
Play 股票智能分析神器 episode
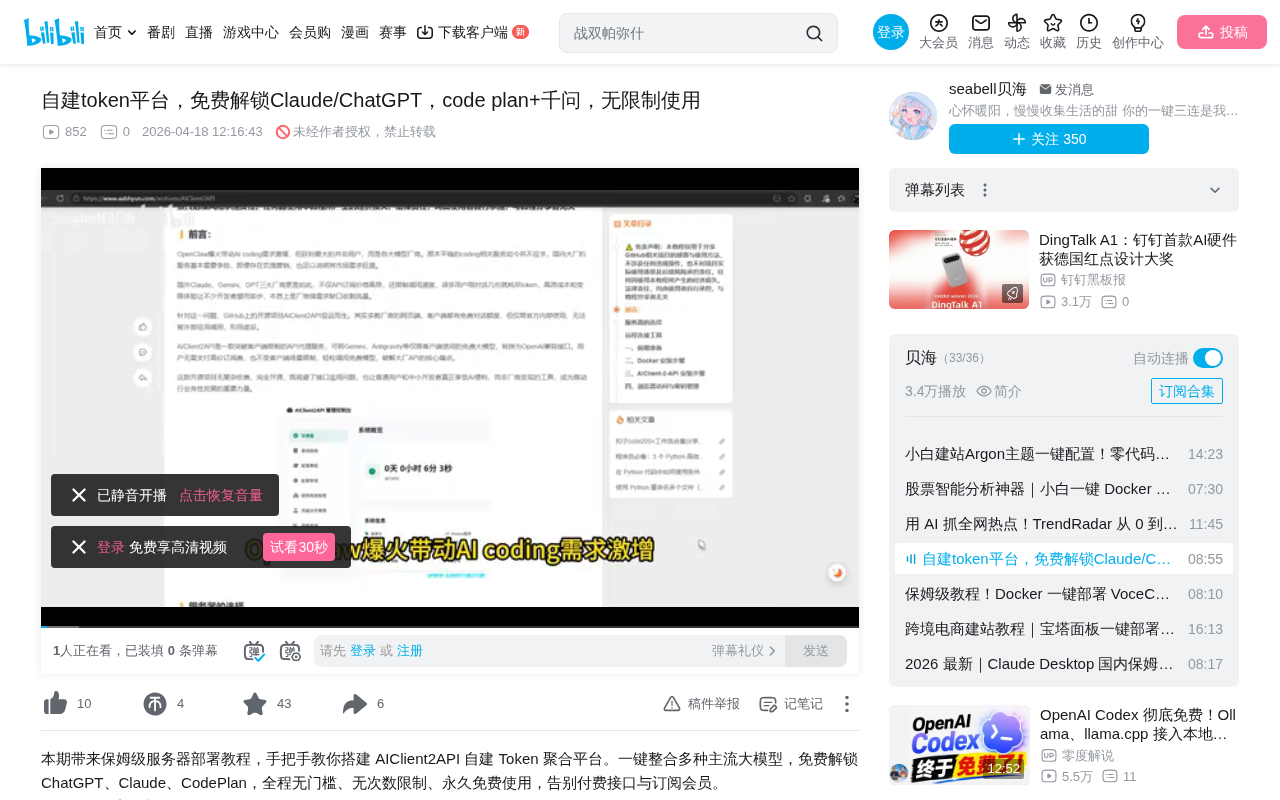(x=1064, y=489)
